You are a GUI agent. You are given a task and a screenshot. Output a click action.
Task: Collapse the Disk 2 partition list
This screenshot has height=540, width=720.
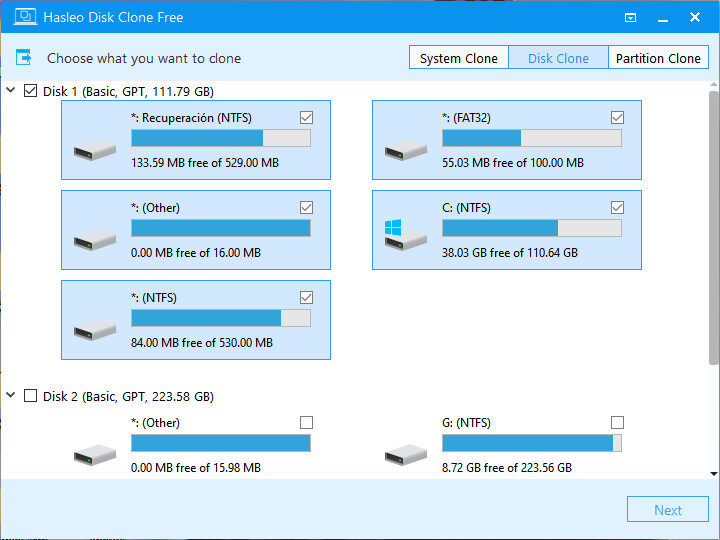pyautogui.click(x=11, y=395)
